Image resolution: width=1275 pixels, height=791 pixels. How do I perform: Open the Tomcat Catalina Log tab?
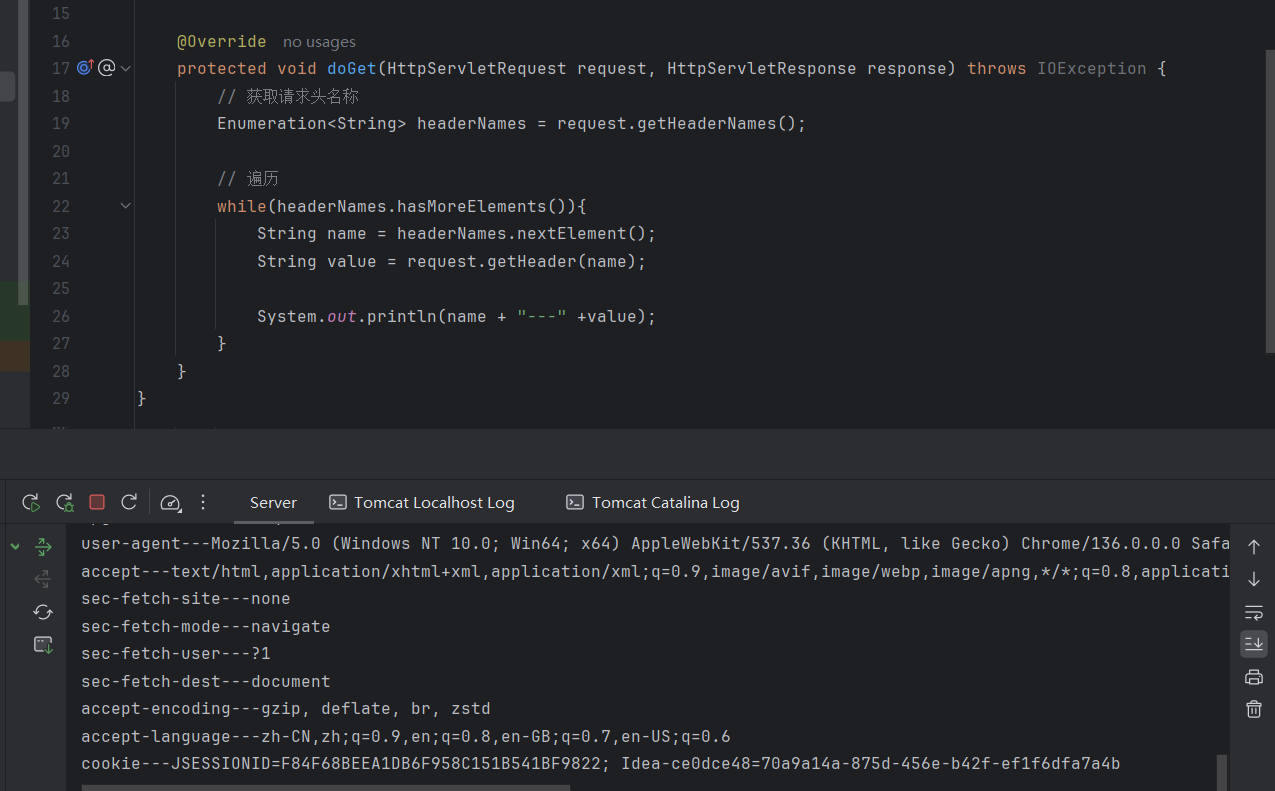[652, 502]
